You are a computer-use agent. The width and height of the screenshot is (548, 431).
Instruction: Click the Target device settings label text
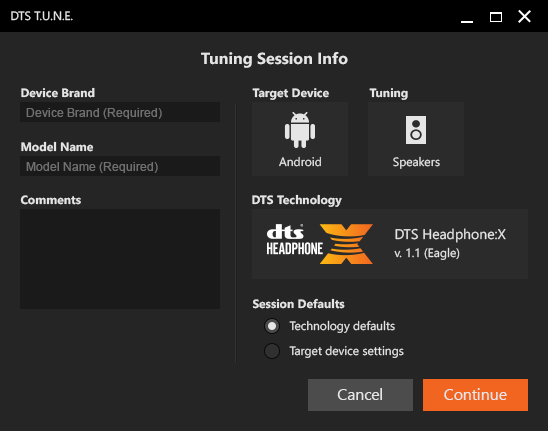(346, 351)
